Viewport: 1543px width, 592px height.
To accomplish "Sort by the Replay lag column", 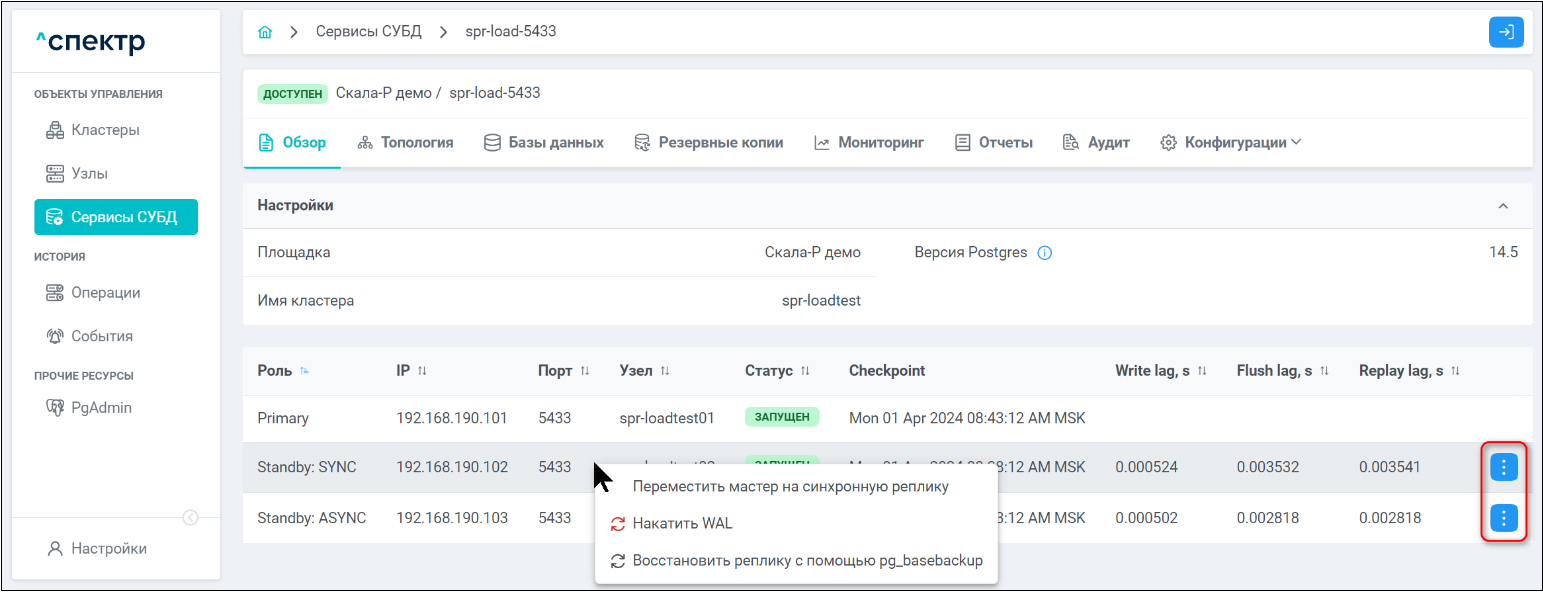I will [1456, 371].
